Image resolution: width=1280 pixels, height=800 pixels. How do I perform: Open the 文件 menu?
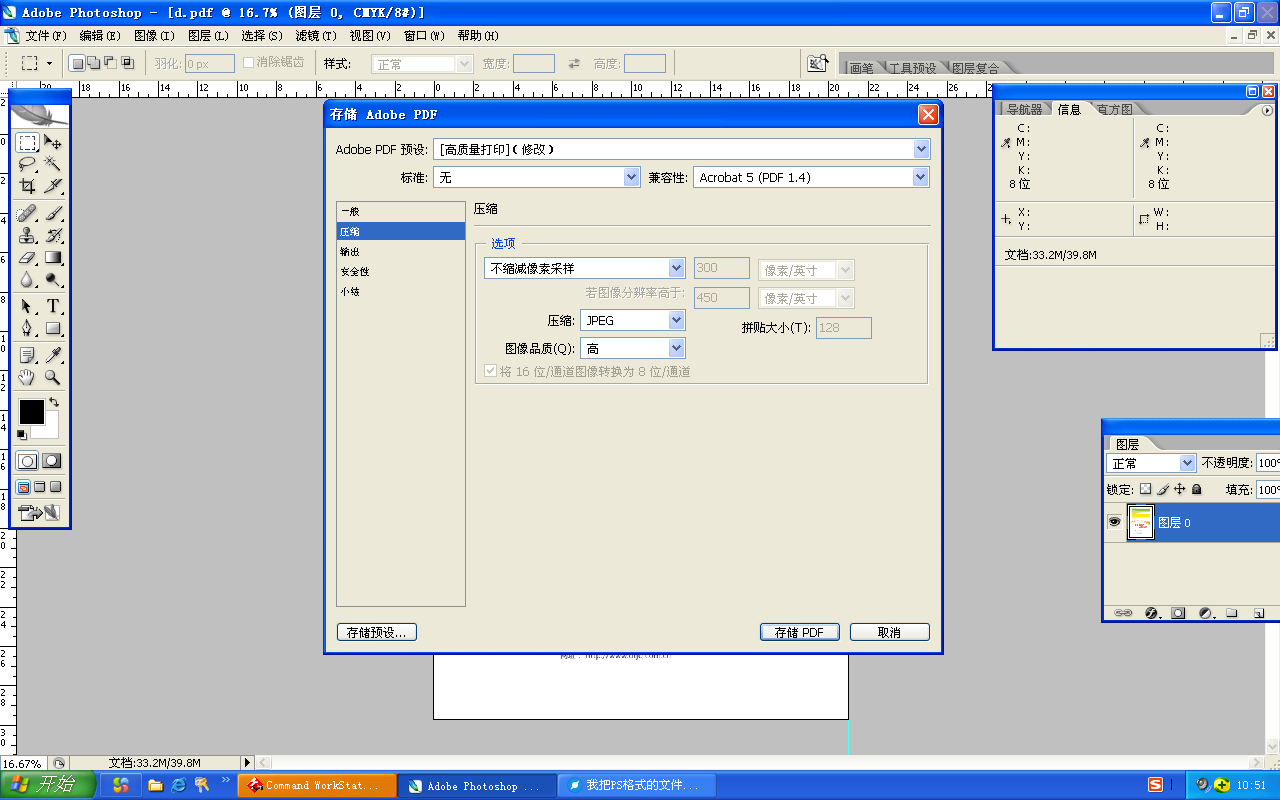[45, 36]
